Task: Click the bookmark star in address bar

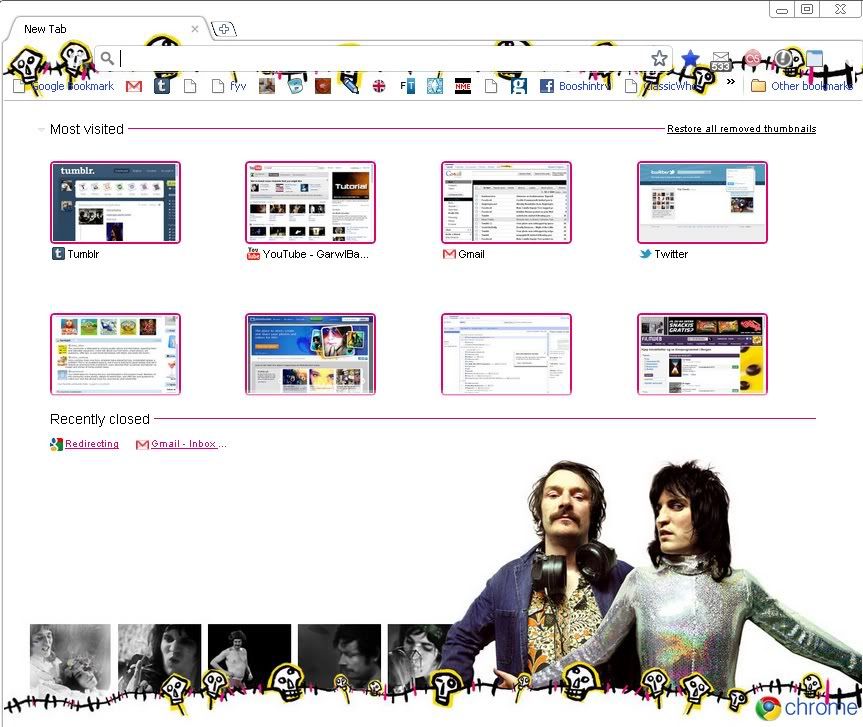Action: tap(659, 59)
